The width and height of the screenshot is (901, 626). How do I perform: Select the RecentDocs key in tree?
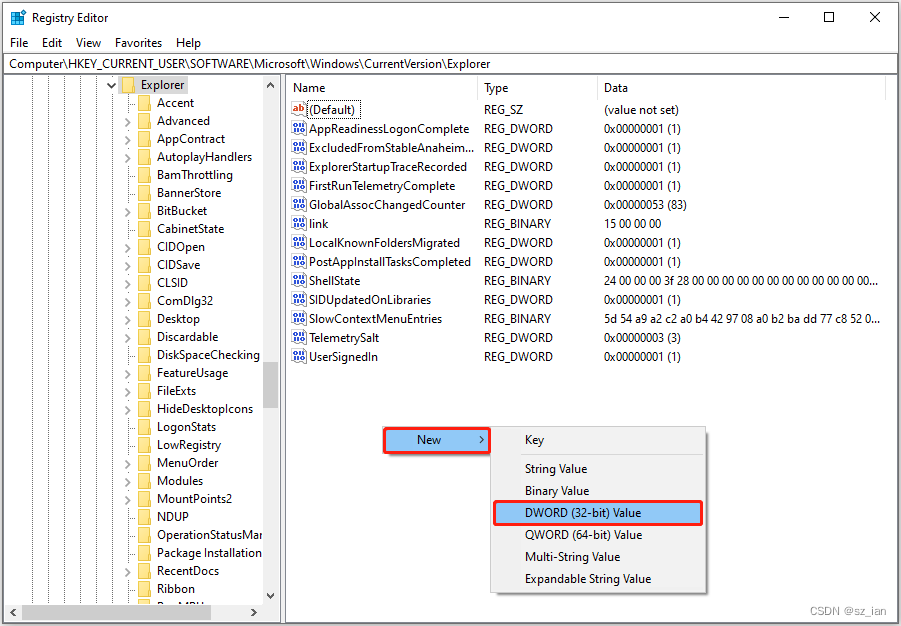pos(188,571)
